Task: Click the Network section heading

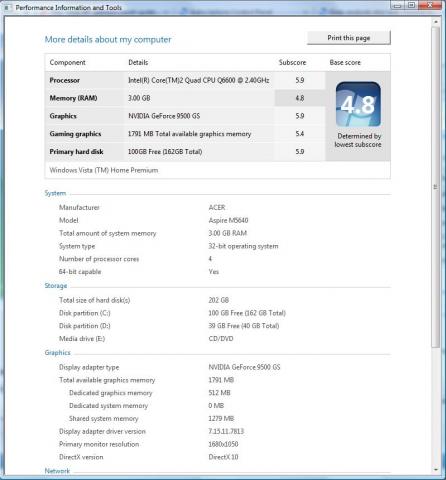Action: [x=57, y=471]
